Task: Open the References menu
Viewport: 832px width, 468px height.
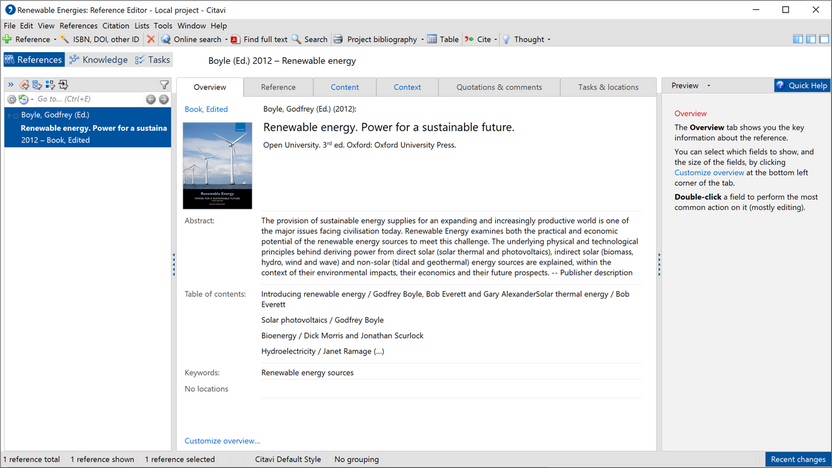Action: 79,25
